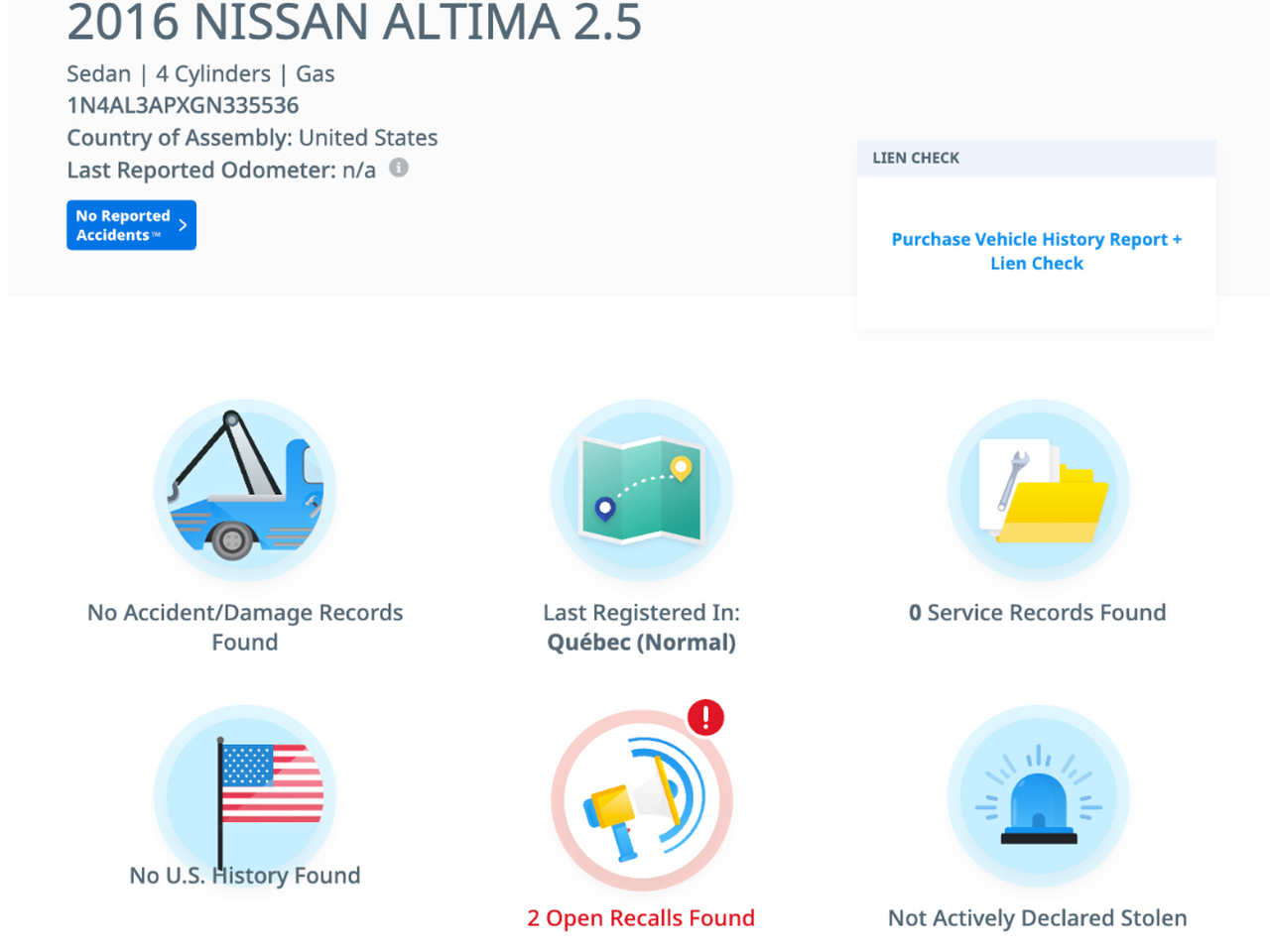Click the 2016 Nissan Altima 2.5 heading
This screenshot has width=1270, height=952.
(x=354, y=23)
